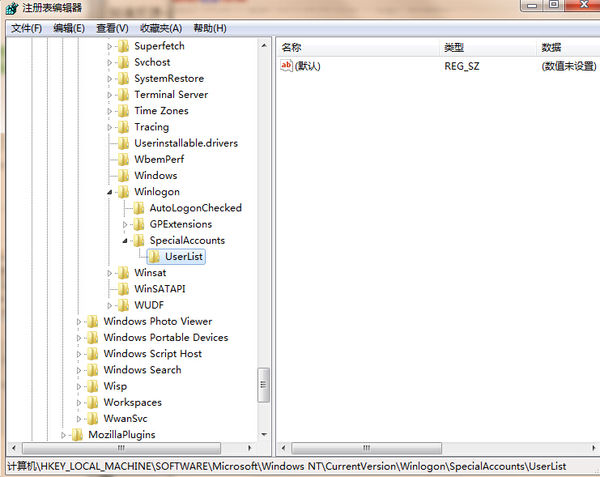Expand the SystemRestore key
The image size is (600, 477).
coord(109,79)
